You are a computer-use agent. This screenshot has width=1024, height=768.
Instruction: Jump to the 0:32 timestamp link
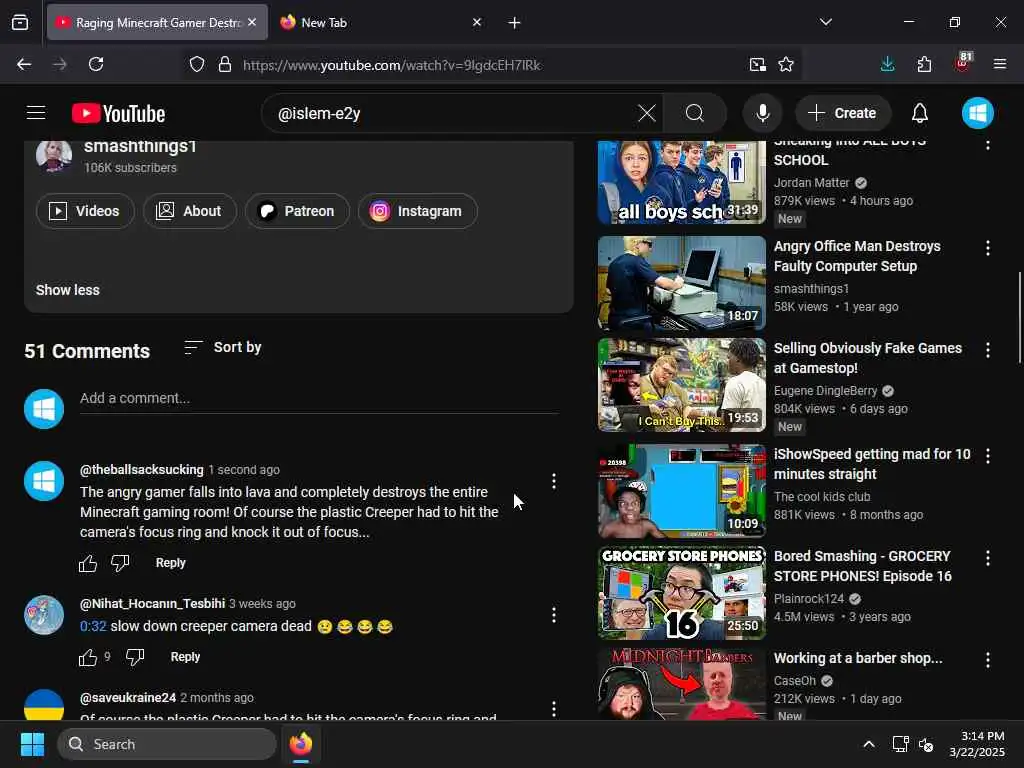pyautogui.click(x=93, y=626)
